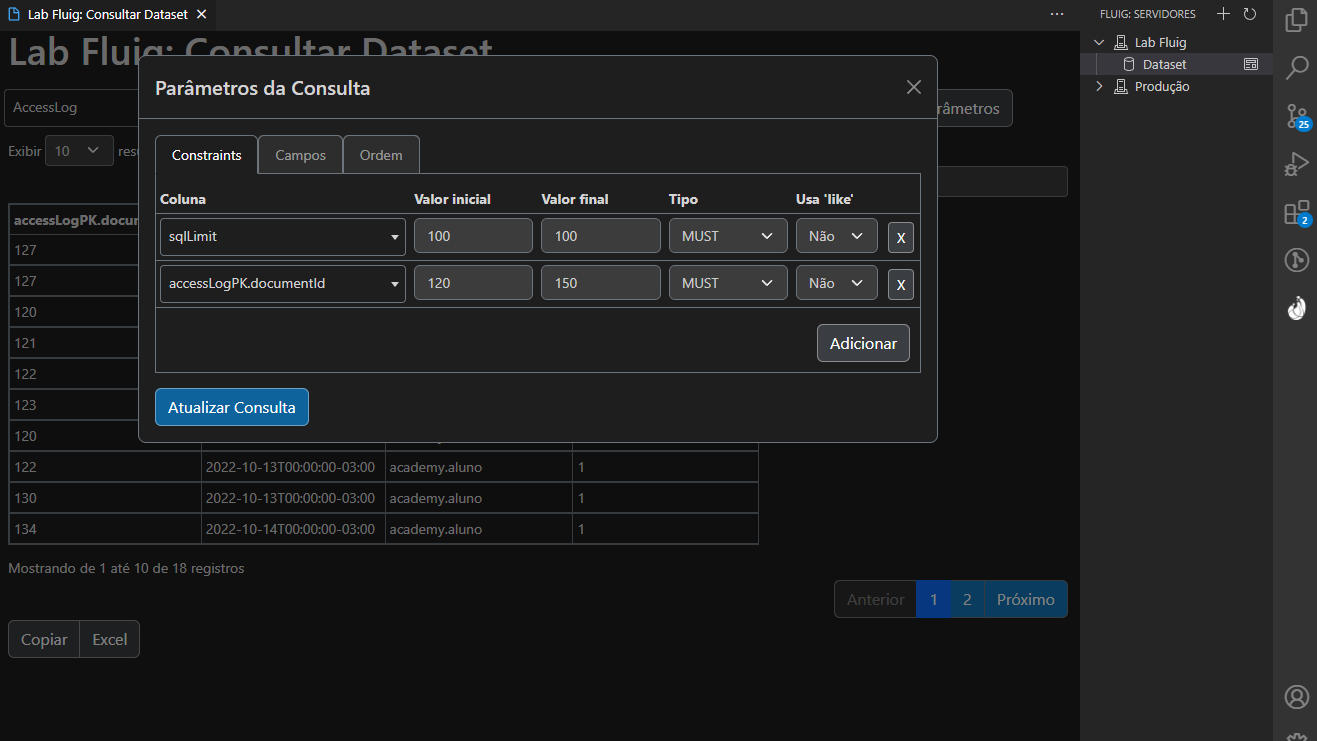Click the AccessLog dataset name field

(x=72, y=108)
